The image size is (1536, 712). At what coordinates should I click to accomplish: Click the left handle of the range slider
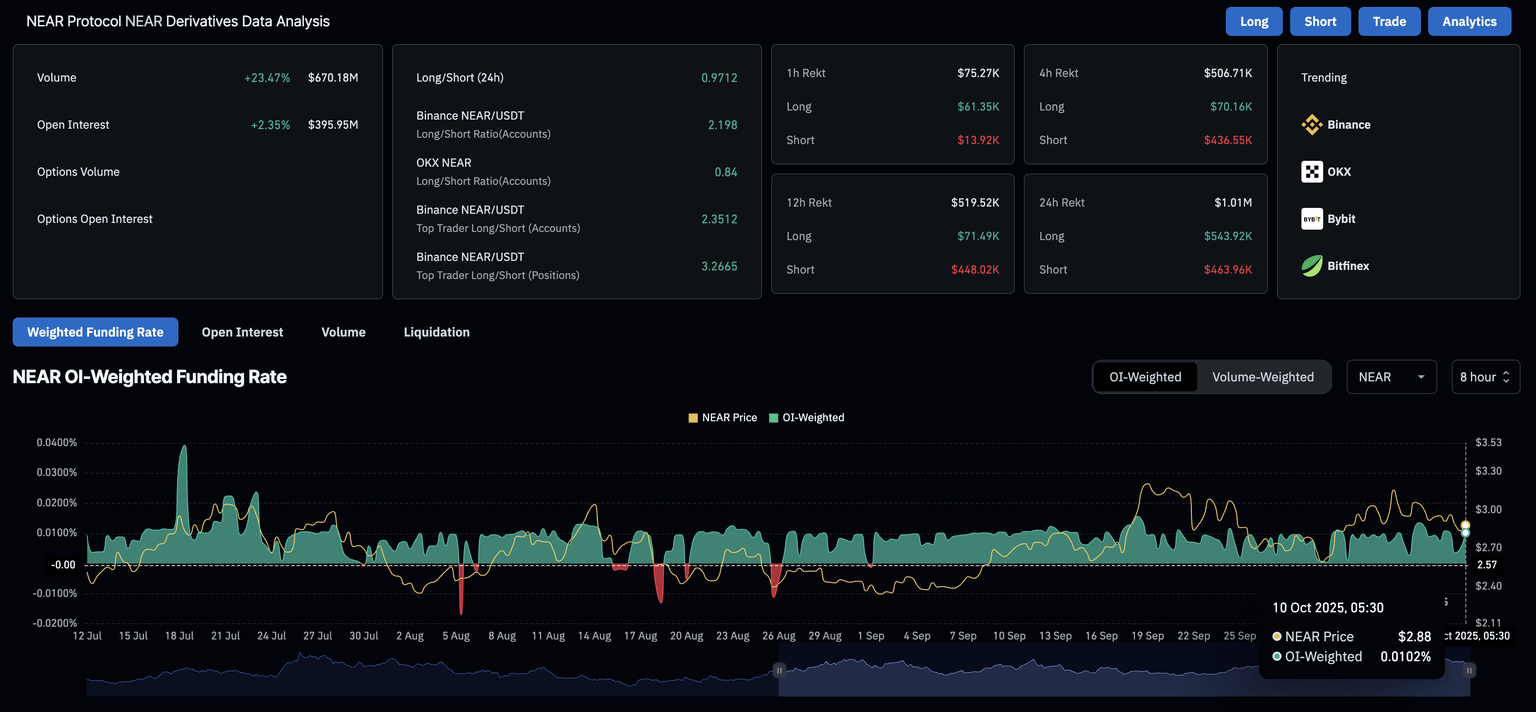click(x=779, y=670)
